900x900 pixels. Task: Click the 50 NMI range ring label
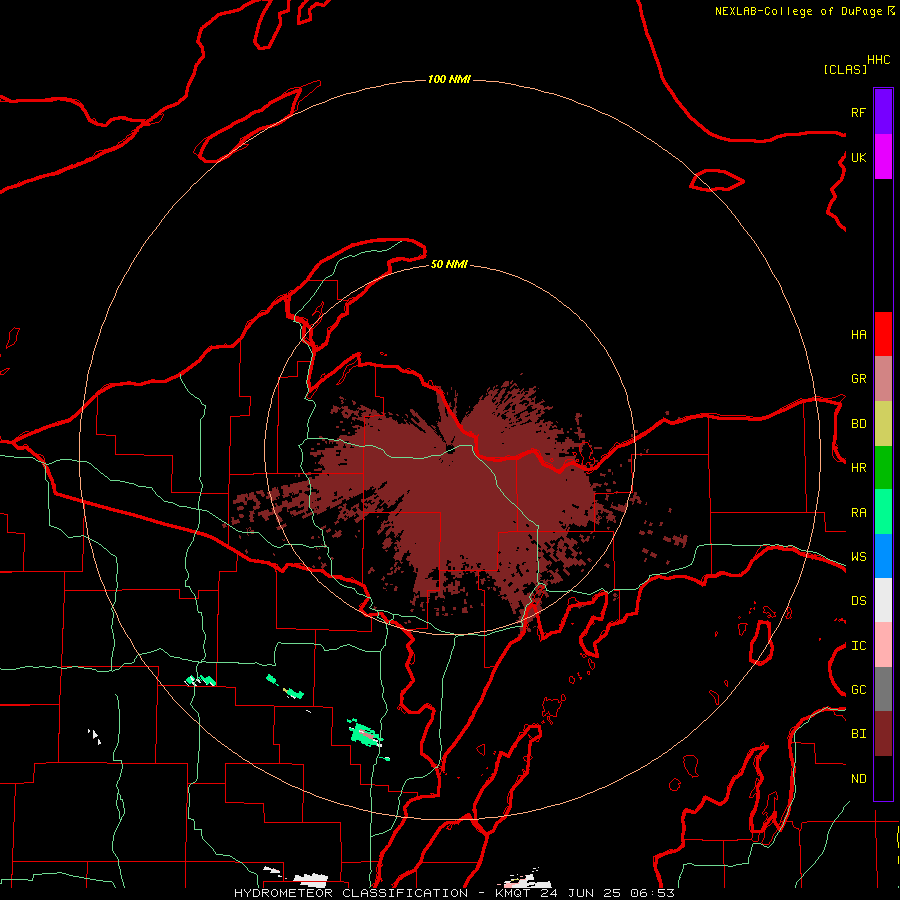(x=449, y=264)
